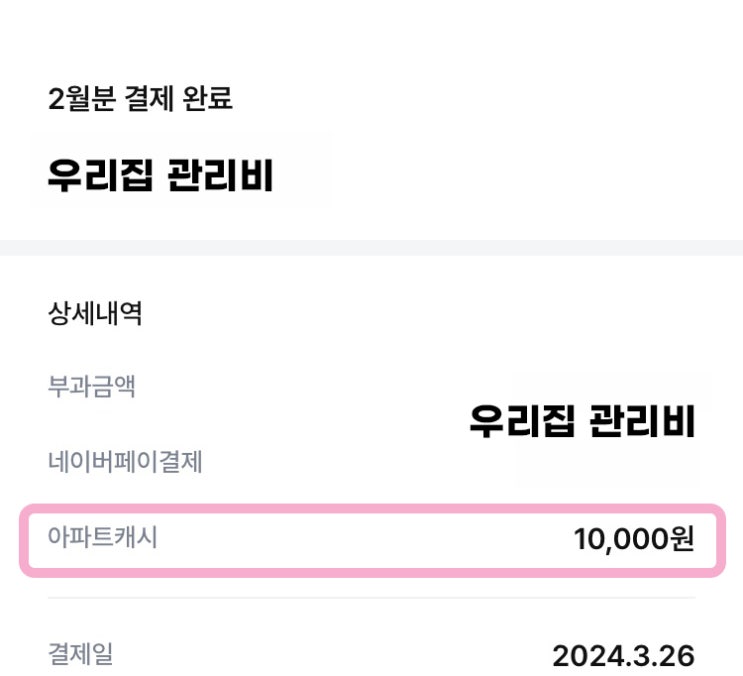This screenshot has height=676, width=743.
Task: Tap the empty middle of the 아파트캐시 row
Action: click(x=370, y=540)
